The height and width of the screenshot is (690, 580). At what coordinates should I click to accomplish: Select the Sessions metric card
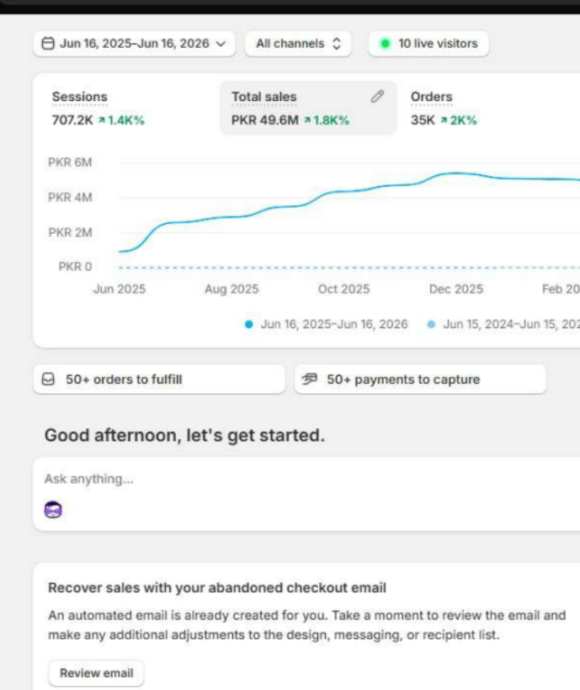coord(128,108)
